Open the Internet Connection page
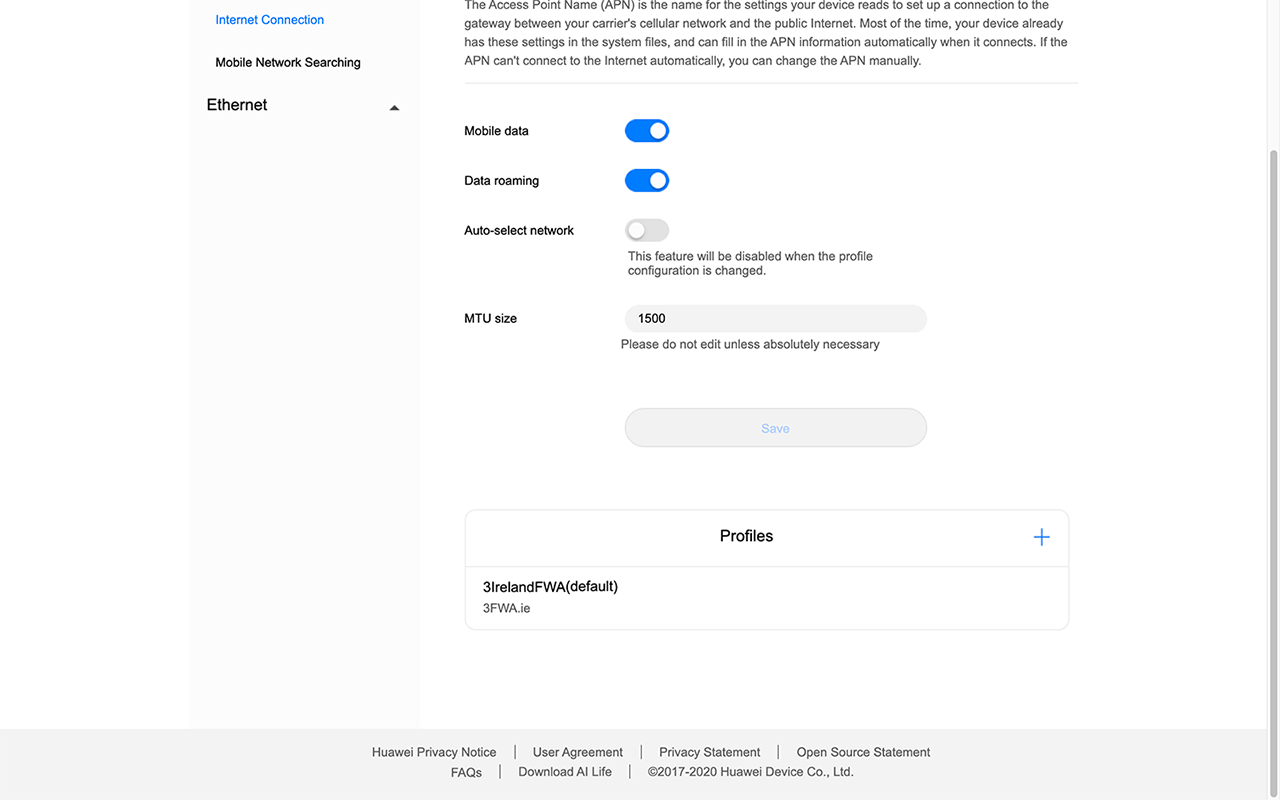The width and height of the screenshot is (1280, 800). point(269,19)
